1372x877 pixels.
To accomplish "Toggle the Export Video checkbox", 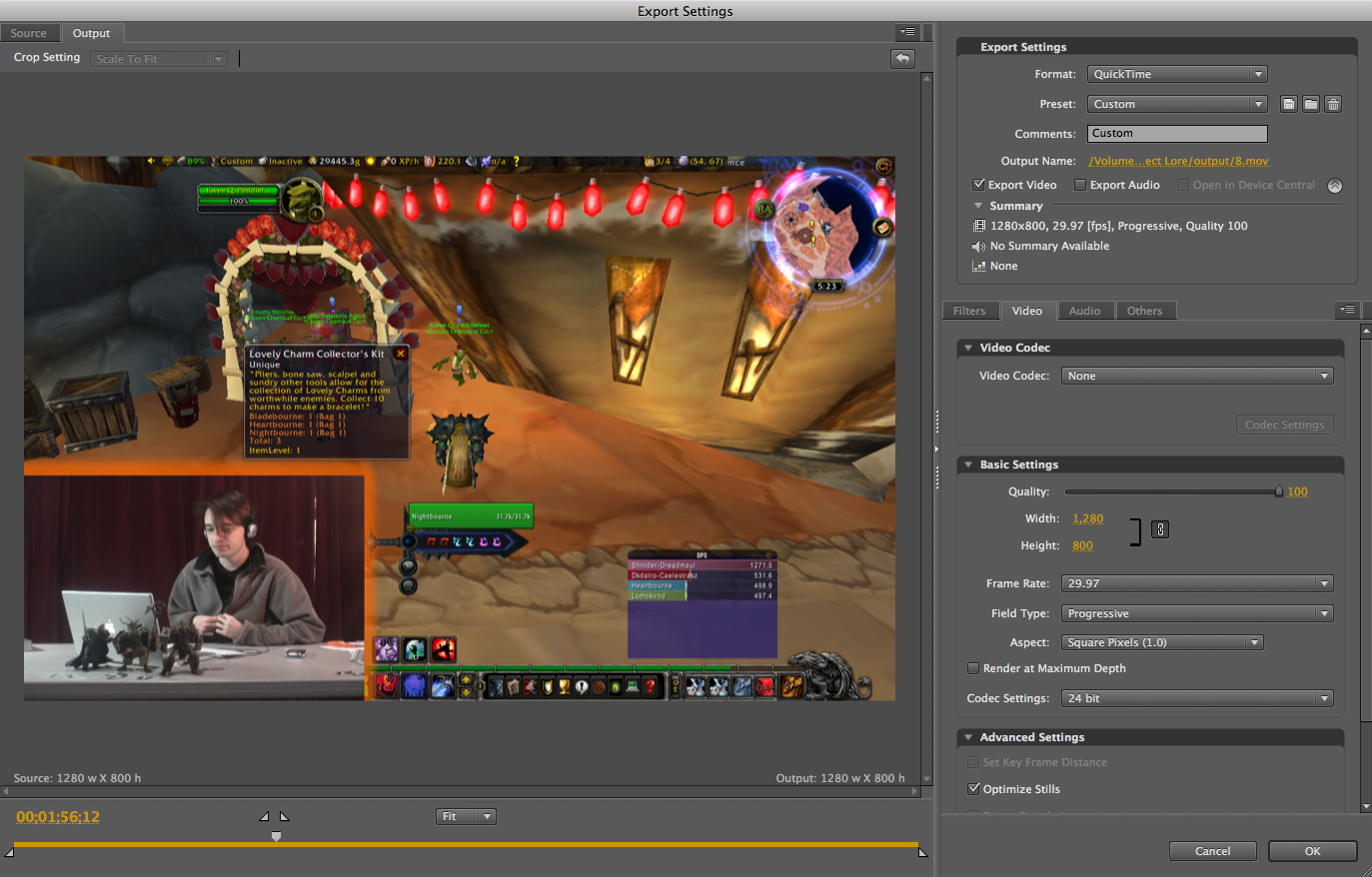I will point(979,185).
